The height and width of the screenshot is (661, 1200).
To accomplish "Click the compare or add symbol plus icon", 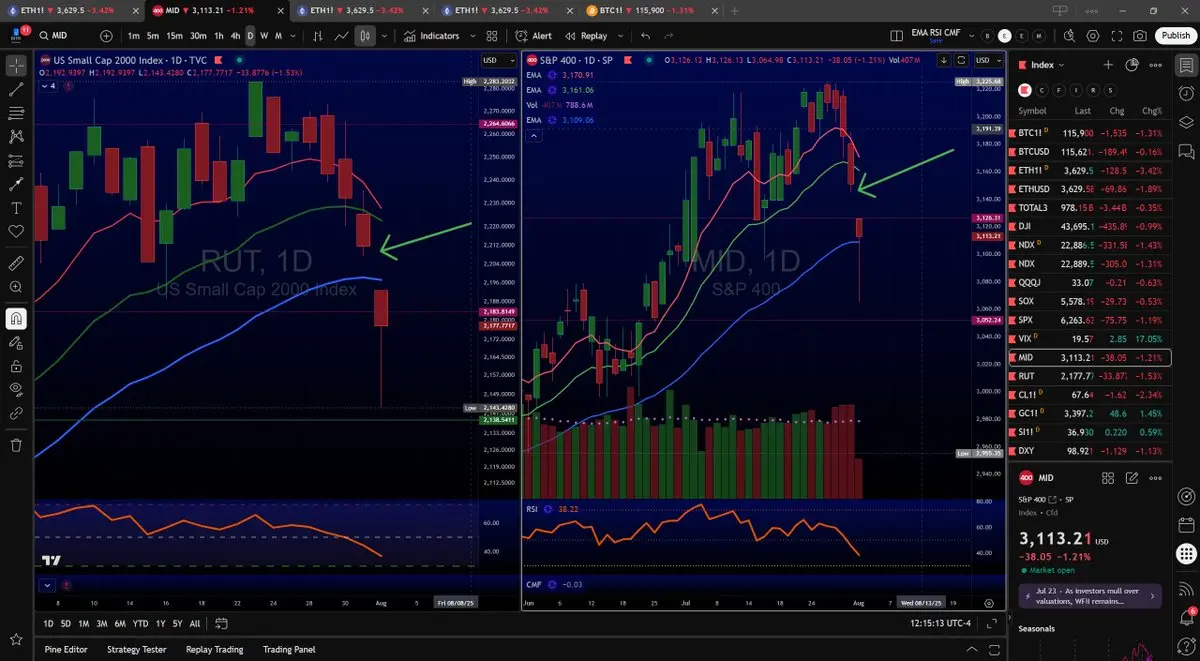I will [107, 35].
